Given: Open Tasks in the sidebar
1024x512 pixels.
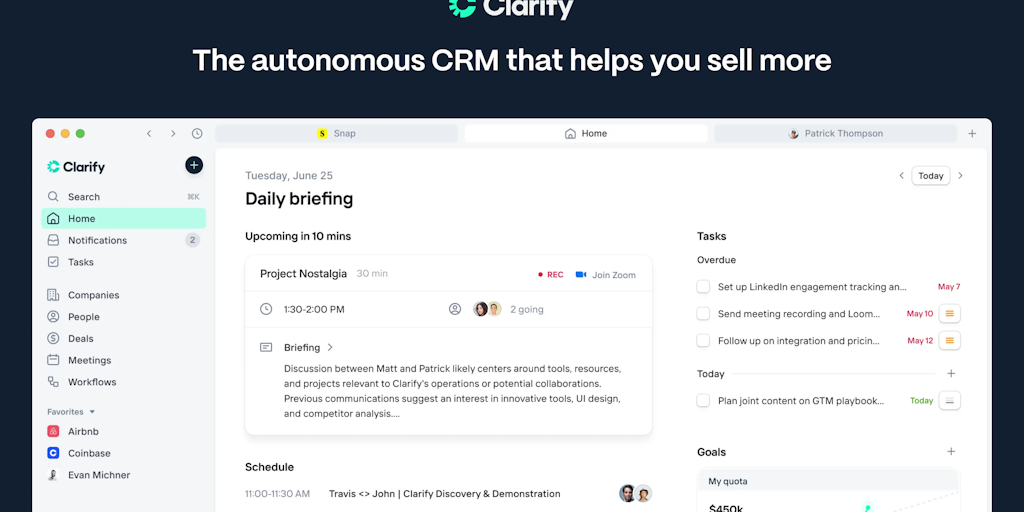Looking at the screenshot, I should (x=123, y=262).
